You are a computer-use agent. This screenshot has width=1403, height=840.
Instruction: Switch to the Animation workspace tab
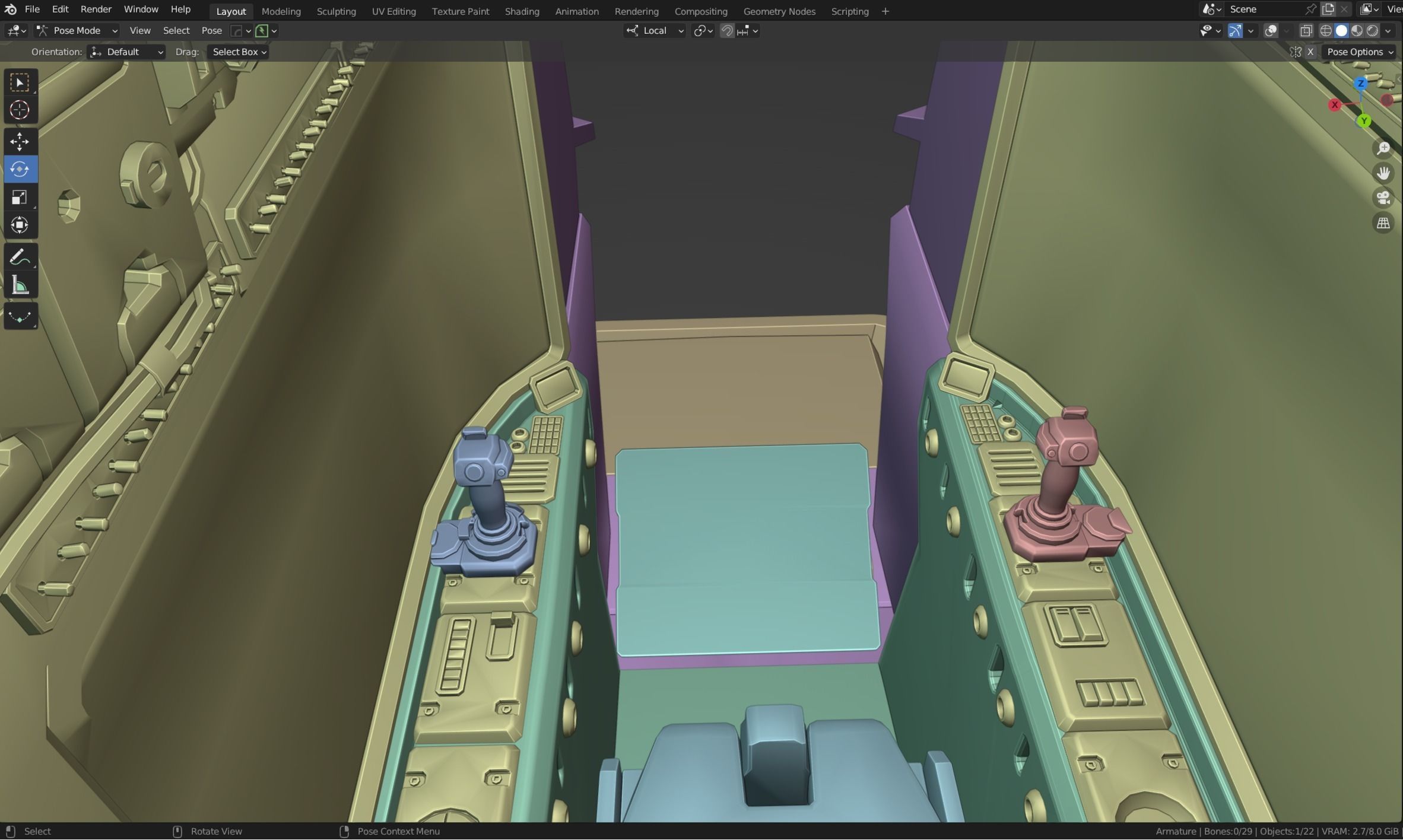[576, 11]
